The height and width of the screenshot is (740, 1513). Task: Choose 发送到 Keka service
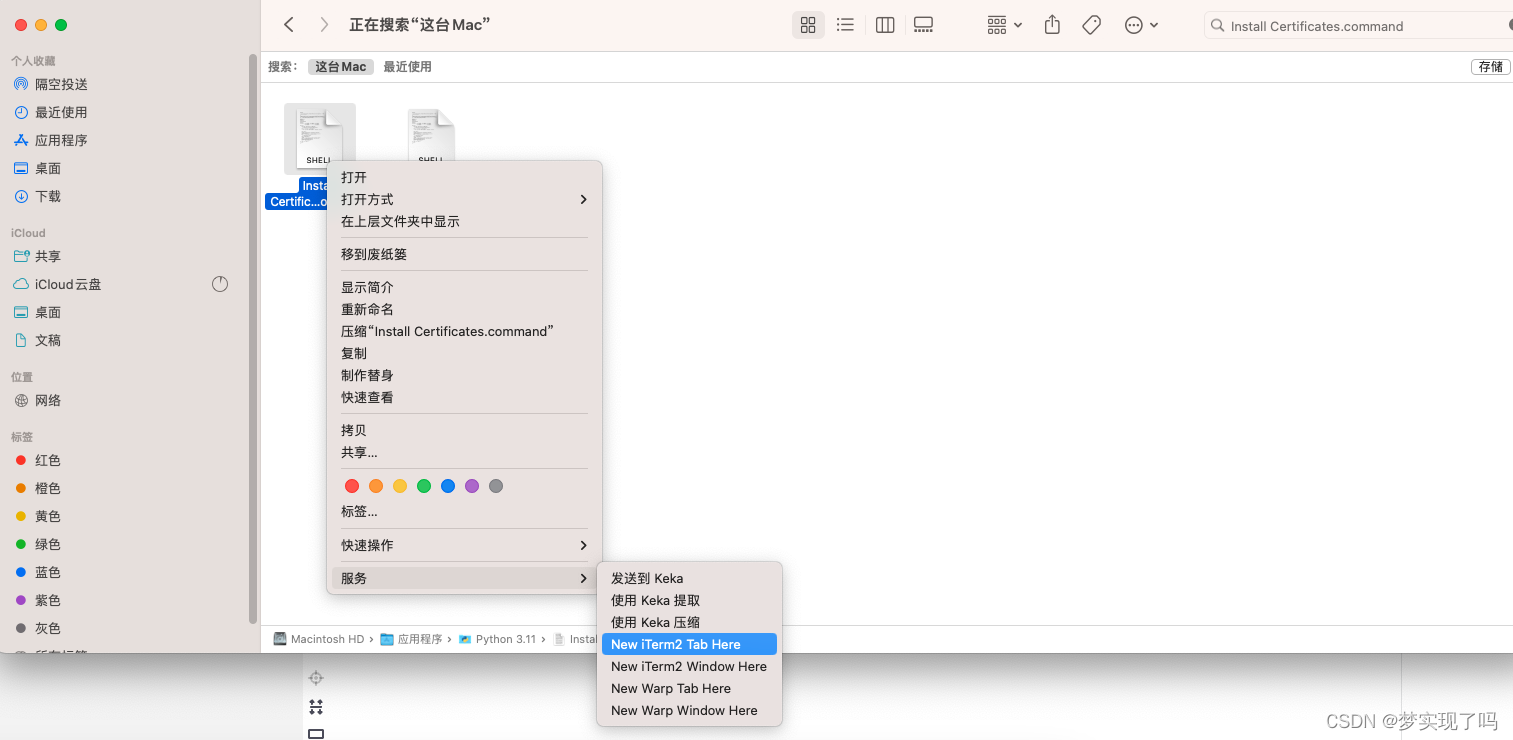coord(689,578)
